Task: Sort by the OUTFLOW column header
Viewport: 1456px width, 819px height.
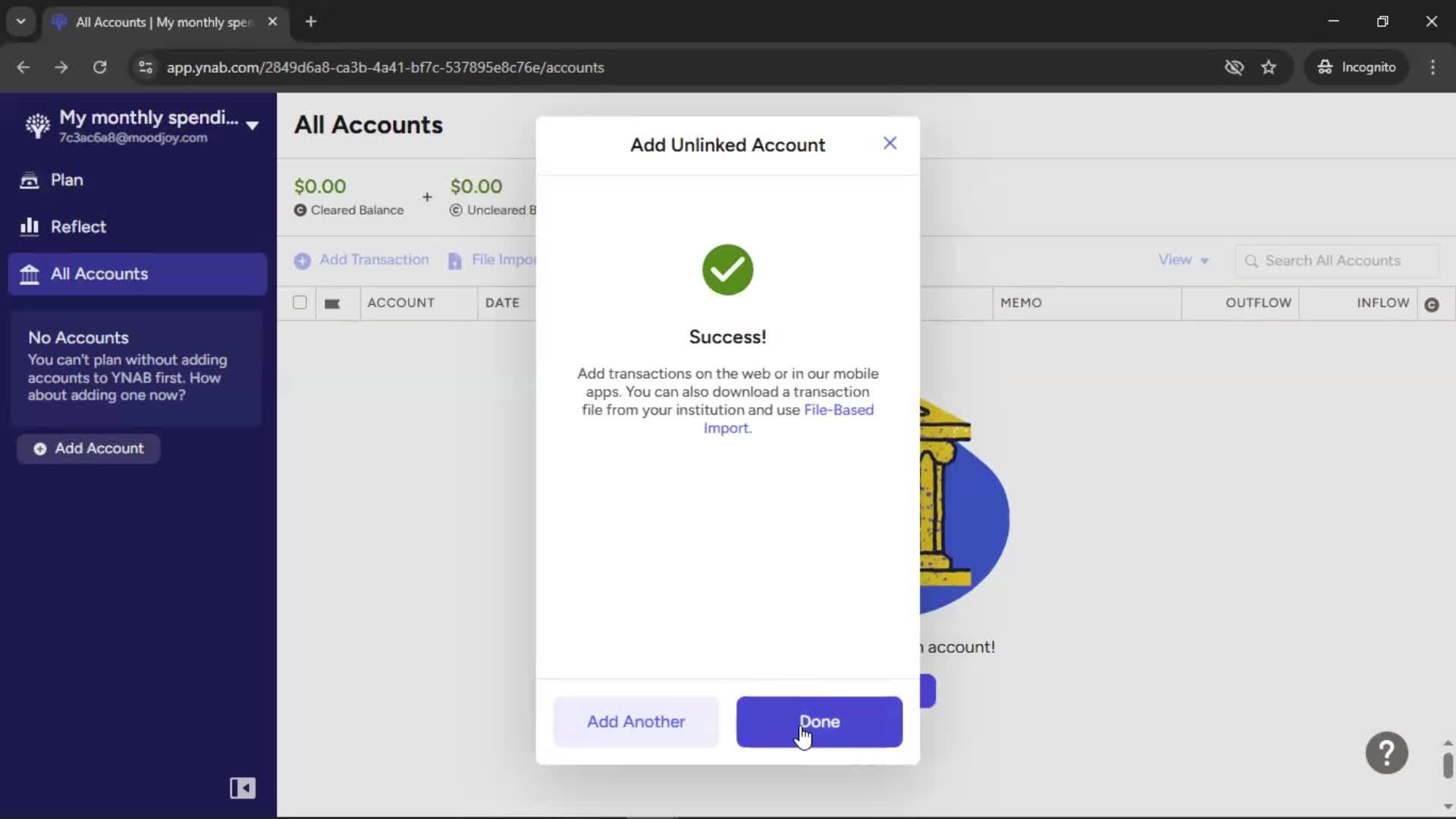Action: pyautogui.click(x=1258, y=303)
